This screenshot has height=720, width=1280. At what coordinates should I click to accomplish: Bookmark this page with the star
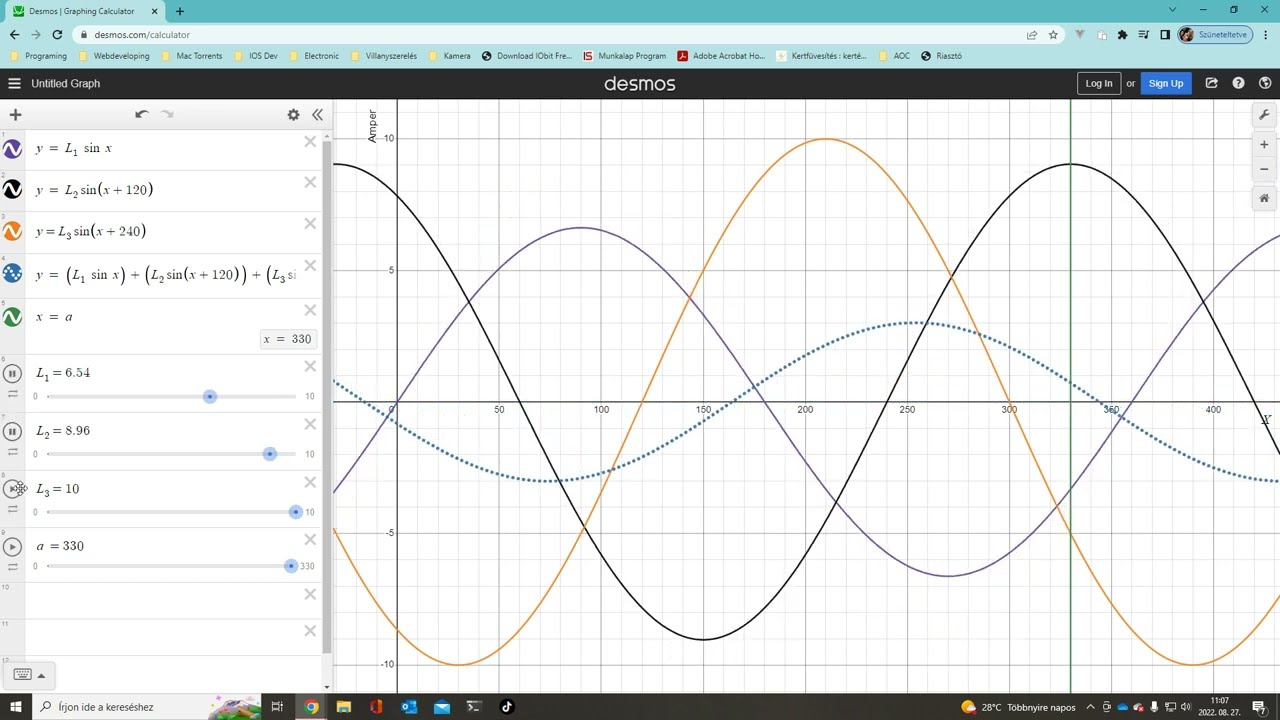pyautogui.click(x=1053, y=34)
